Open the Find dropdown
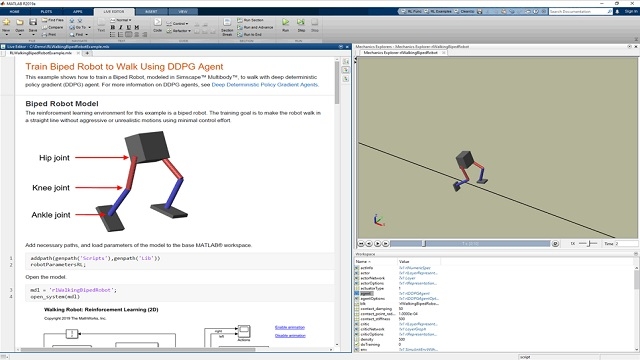Viewport: 640px width, 360px height. tap(78, 35)
